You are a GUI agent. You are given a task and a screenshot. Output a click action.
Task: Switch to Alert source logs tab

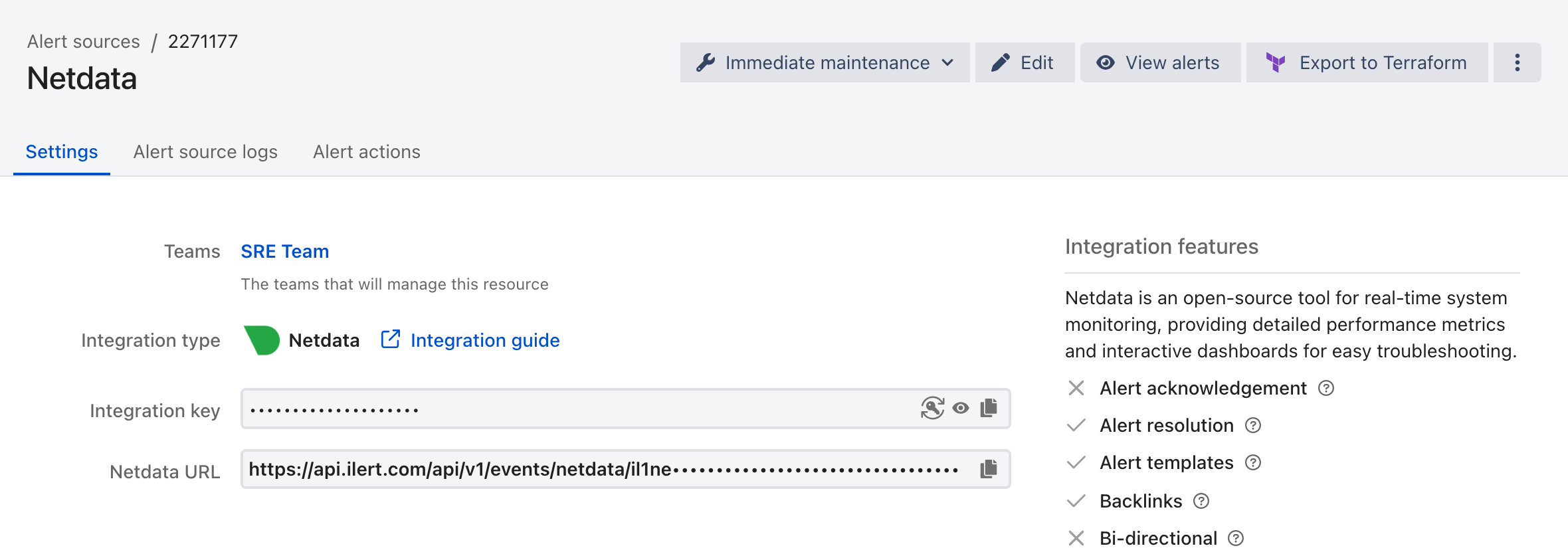[x=205, y=152]
